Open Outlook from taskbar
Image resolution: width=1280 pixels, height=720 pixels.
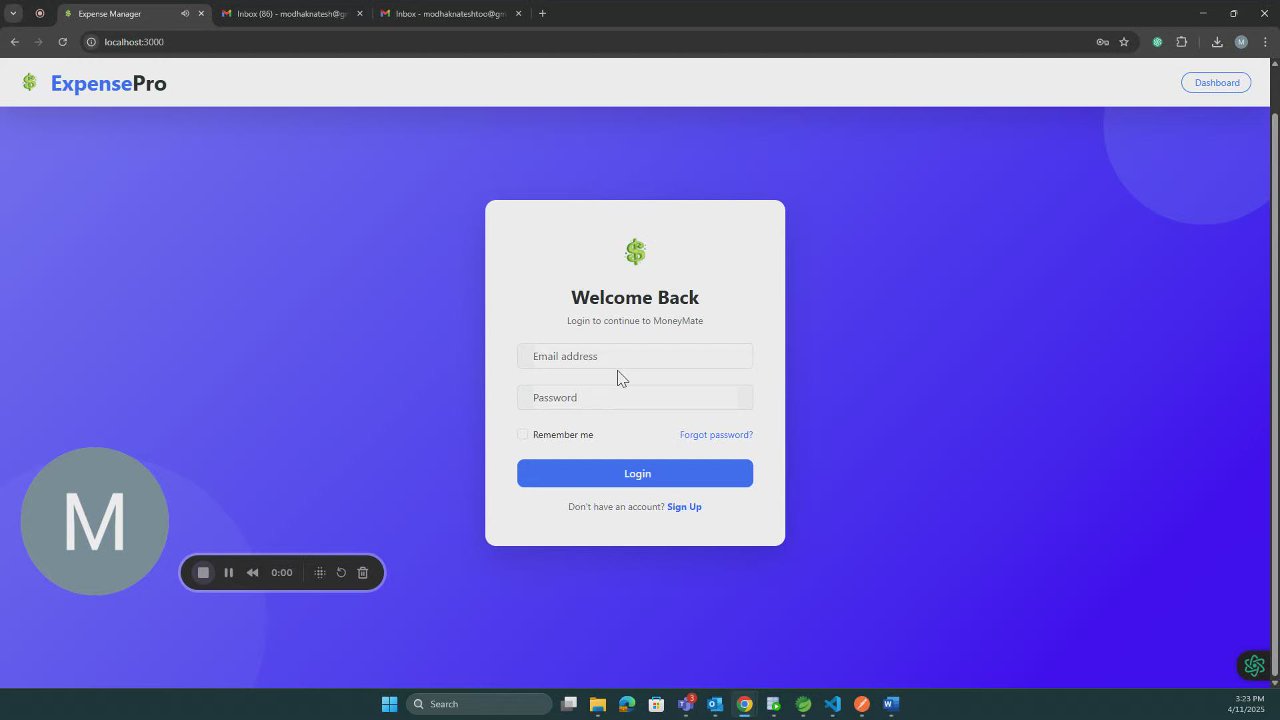(715, 704)
